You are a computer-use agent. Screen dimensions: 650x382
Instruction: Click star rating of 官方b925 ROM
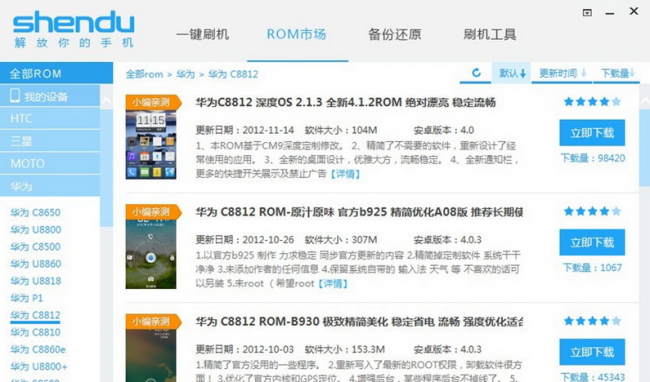click(592, 211)
